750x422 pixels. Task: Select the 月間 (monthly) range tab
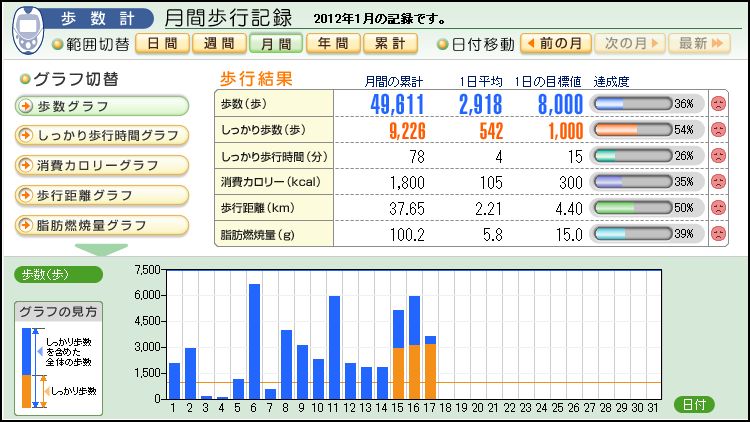click(x=276, y=44)
